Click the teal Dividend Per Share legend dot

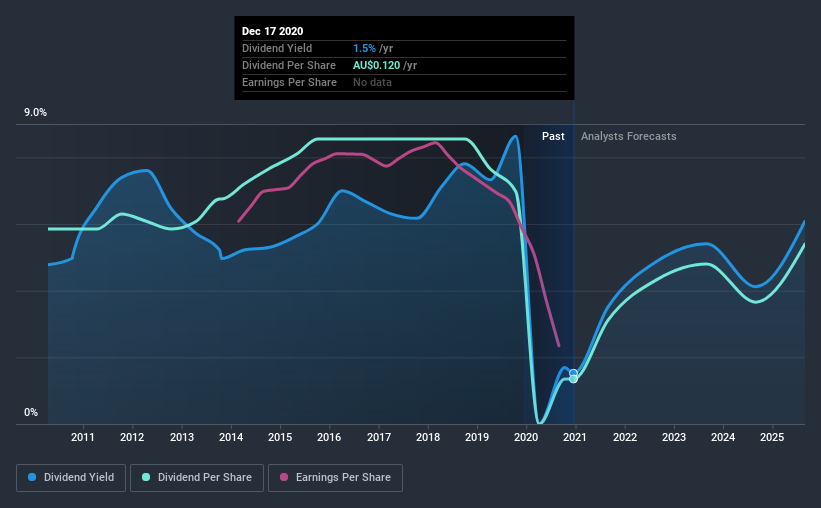[x=146, y=477]
